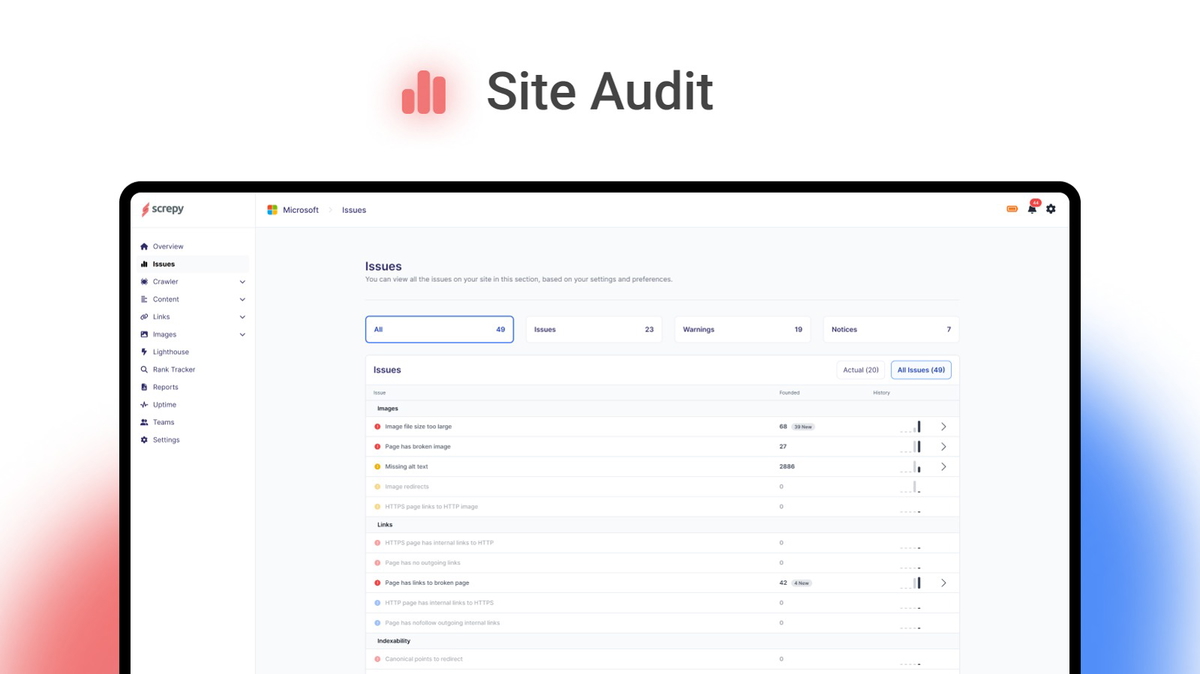Click the Rank Tracker magnifier icon
The height and width of the screenshot is (674, 1200).
point(145,369)
